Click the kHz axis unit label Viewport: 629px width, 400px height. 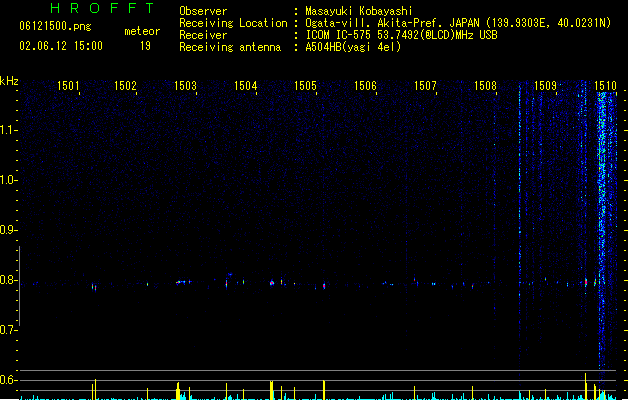(9, 81)
